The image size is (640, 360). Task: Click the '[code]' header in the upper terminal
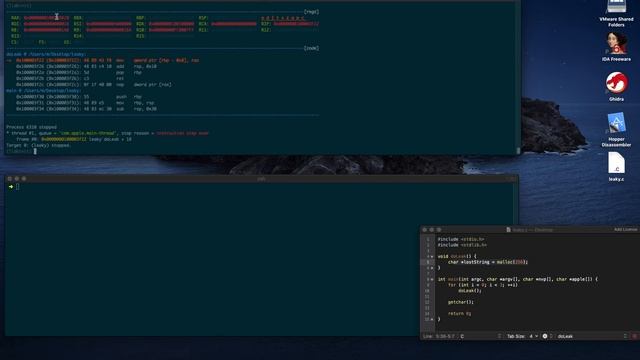pos(311,48)
